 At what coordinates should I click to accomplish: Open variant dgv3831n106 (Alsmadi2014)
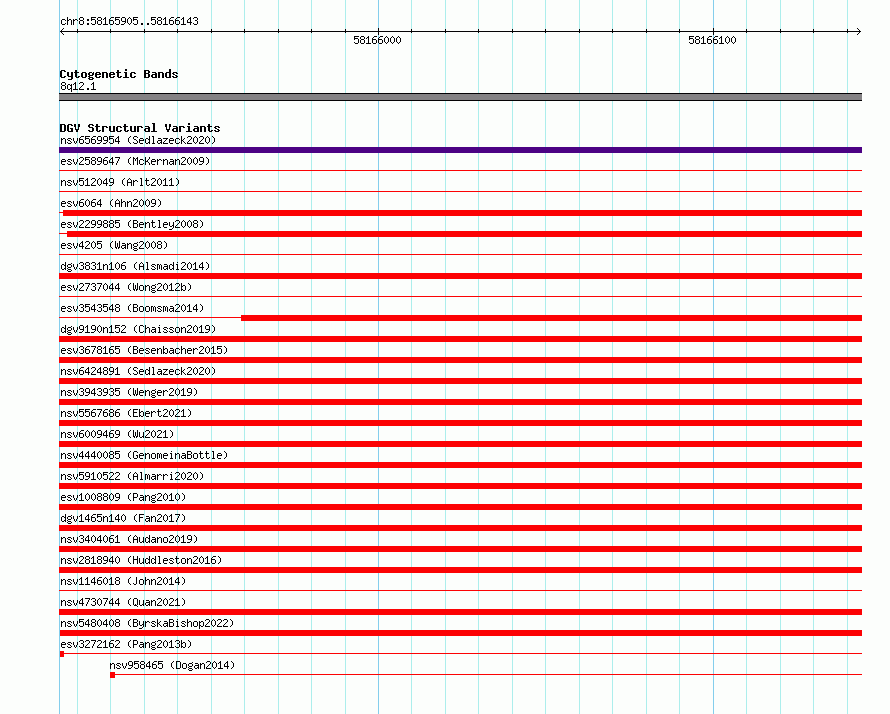click(135, 266)
